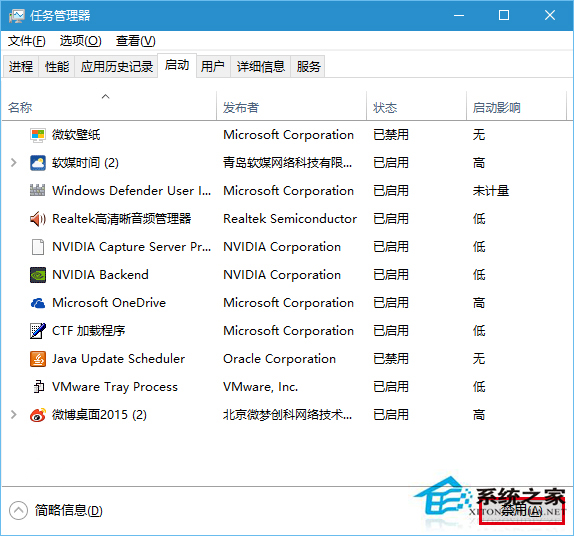574x536 pixels.
Task: Click 已禁用 status of 微软壁纸
Action: pos(391,135)
